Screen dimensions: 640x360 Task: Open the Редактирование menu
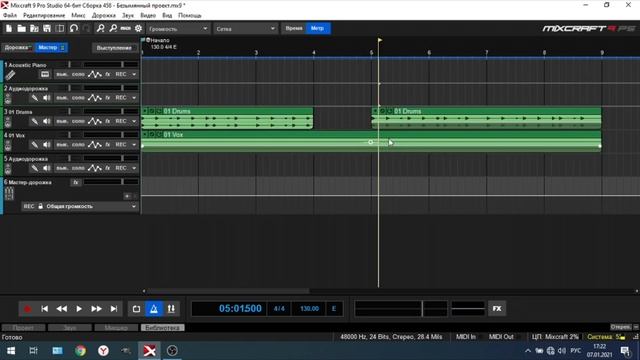point(44,16)
